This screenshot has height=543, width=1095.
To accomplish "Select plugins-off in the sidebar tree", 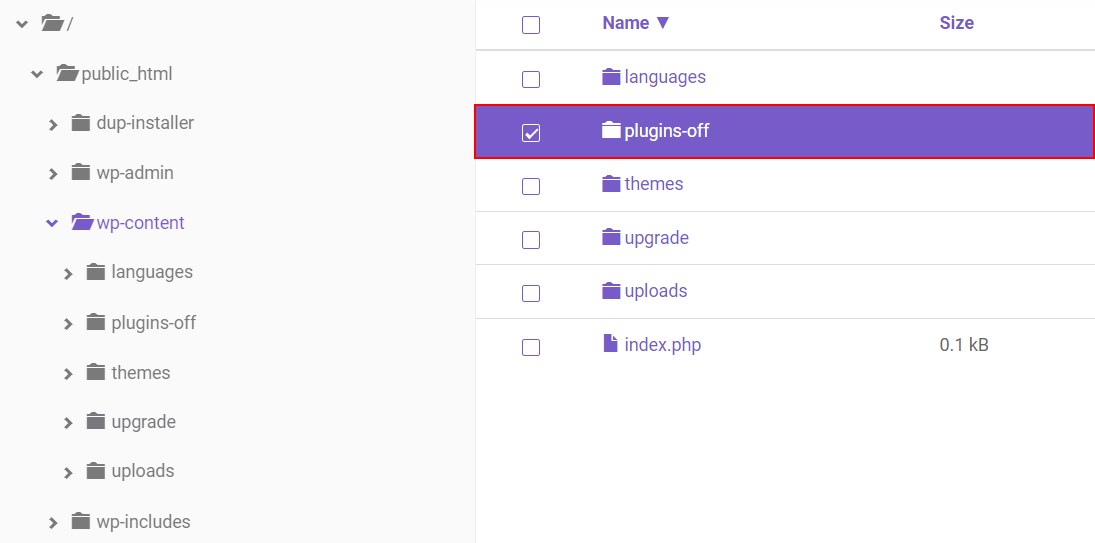I will point(153,322).
